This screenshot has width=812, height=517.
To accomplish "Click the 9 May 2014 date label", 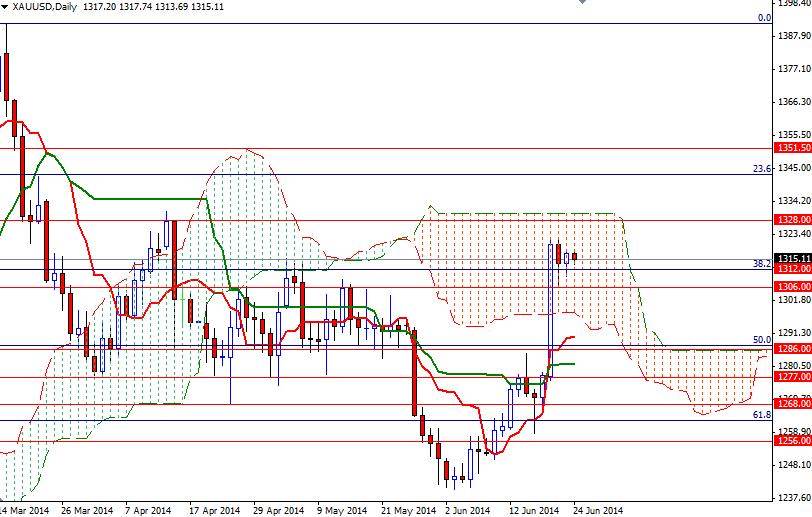I will pos(342,511).
